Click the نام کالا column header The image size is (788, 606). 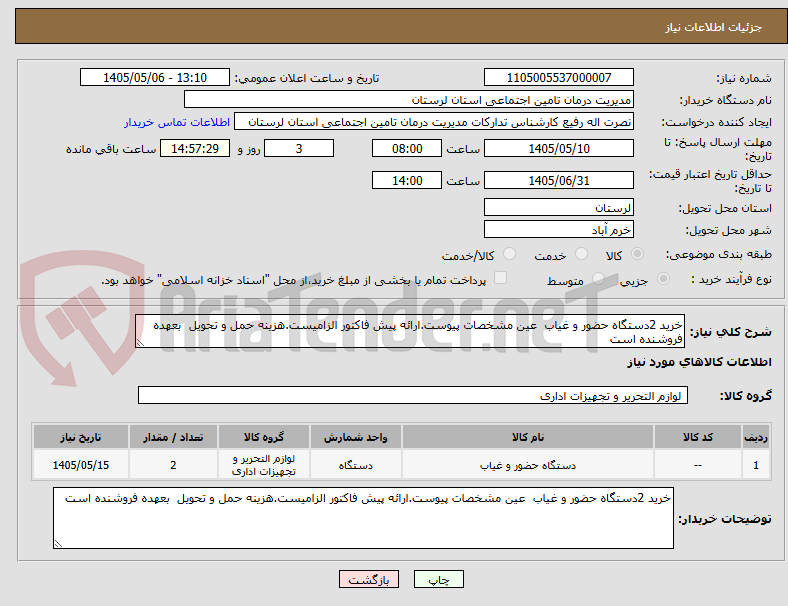coord(528,437)
